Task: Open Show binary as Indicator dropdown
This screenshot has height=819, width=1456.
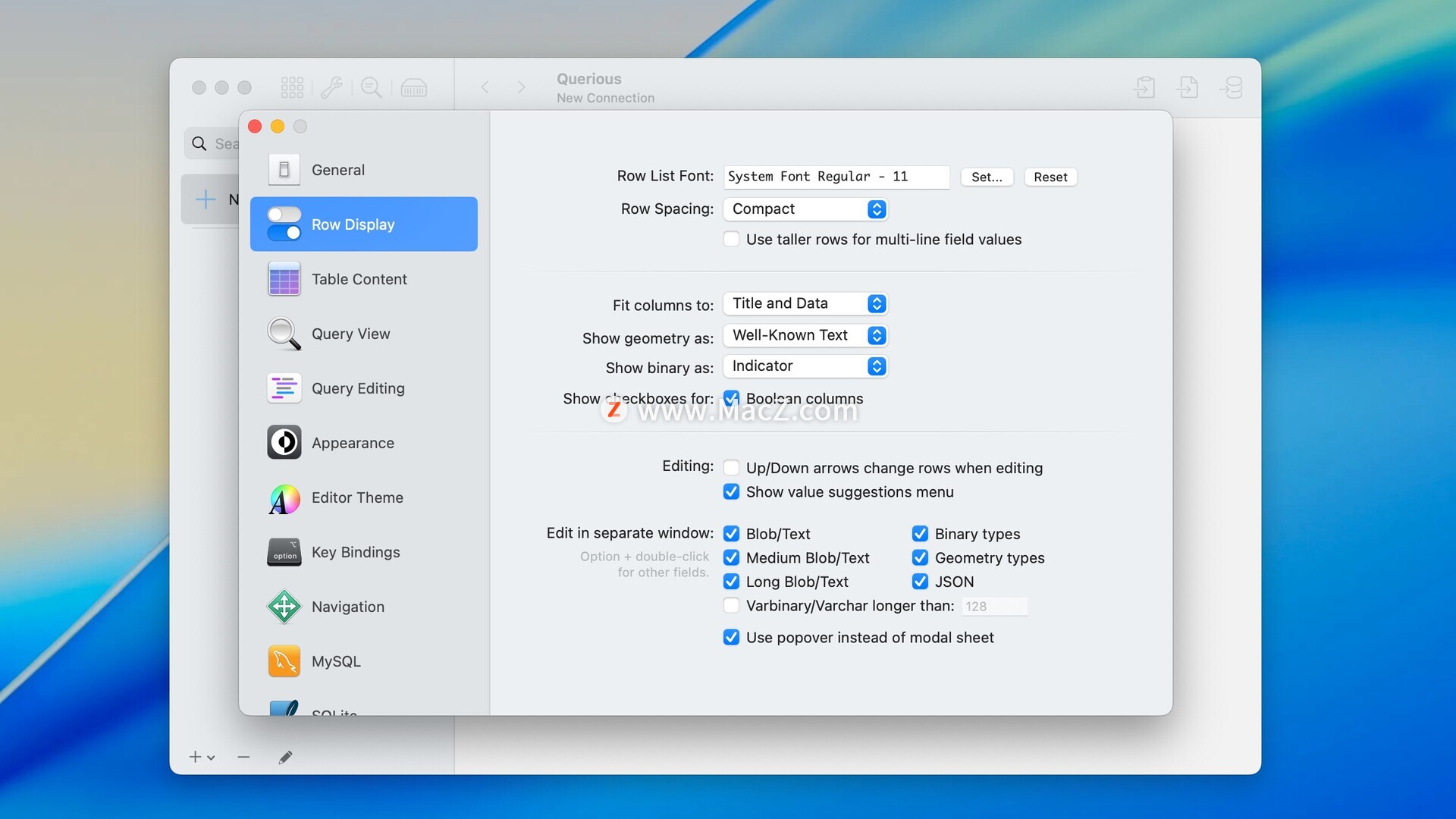Action: pyautogui.click(x=805, y=366)
